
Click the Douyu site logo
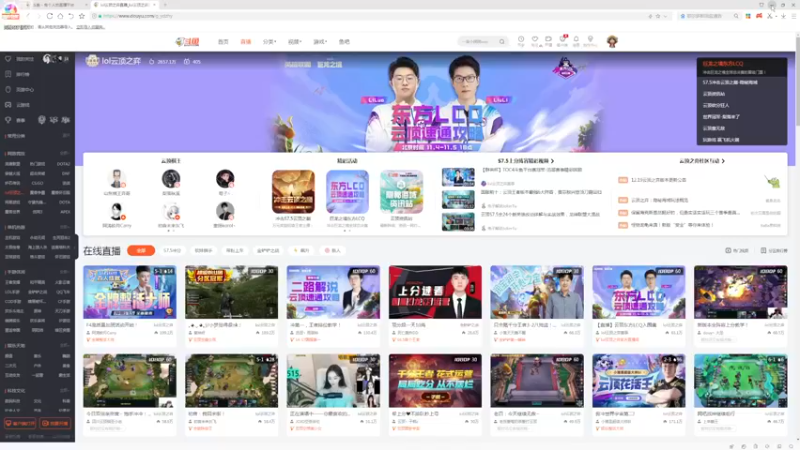tap(187, 41)
